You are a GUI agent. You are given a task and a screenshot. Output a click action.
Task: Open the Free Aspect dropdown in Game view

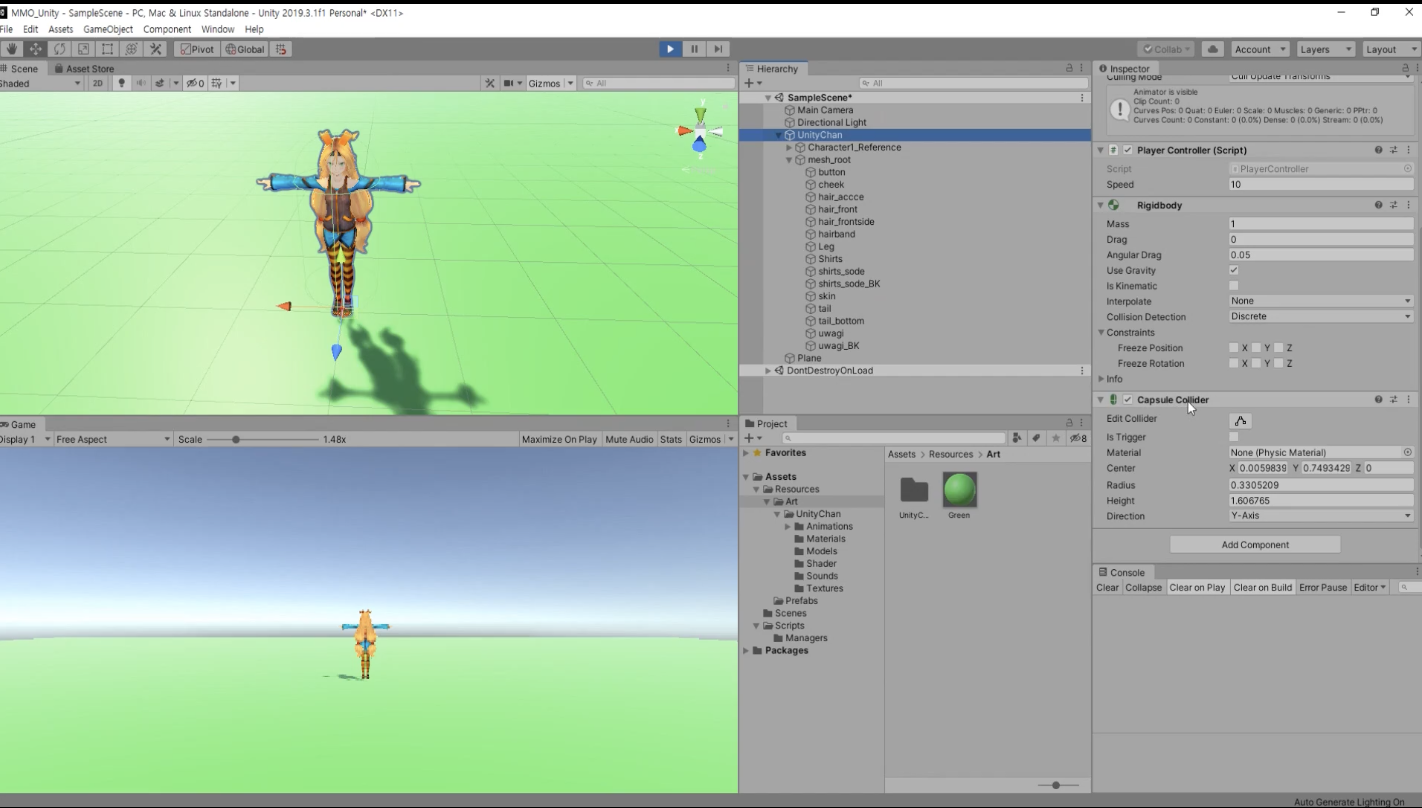click(x=113, y=439)
